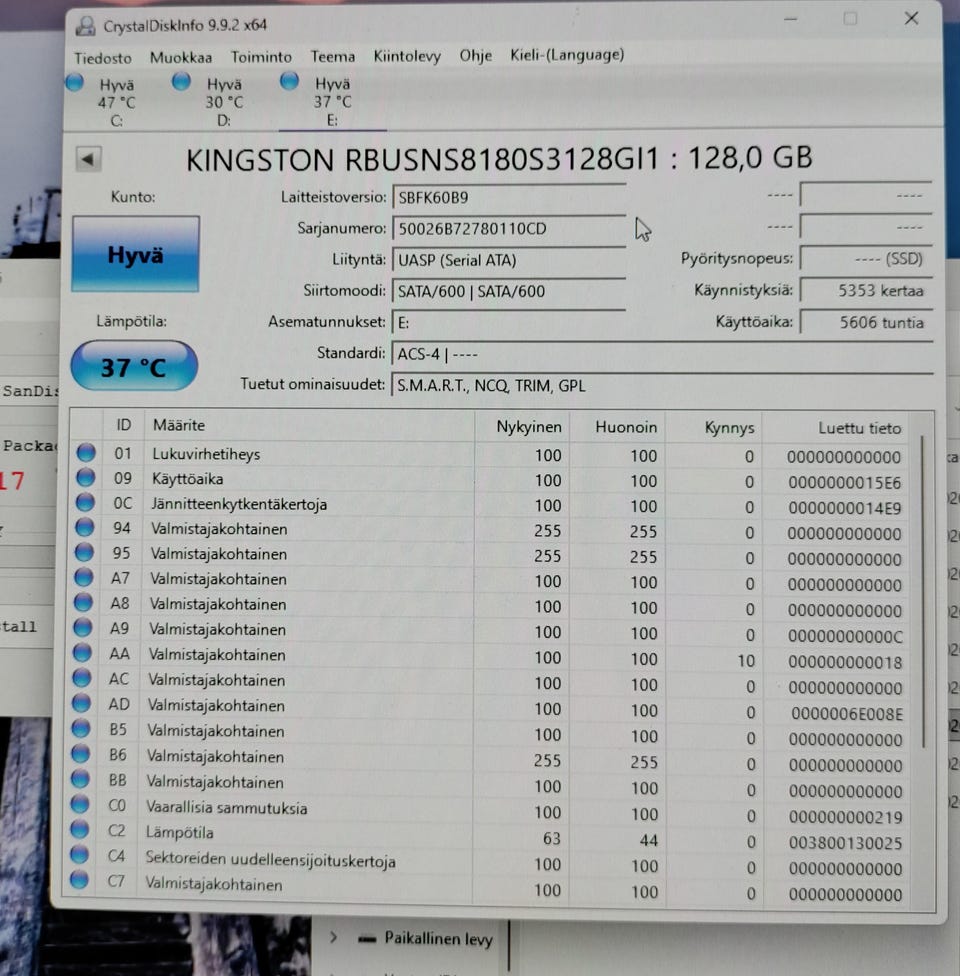Screen dimensions: 960x976
Task: Click status icon of row ID A7
Action: click(83, 578)
